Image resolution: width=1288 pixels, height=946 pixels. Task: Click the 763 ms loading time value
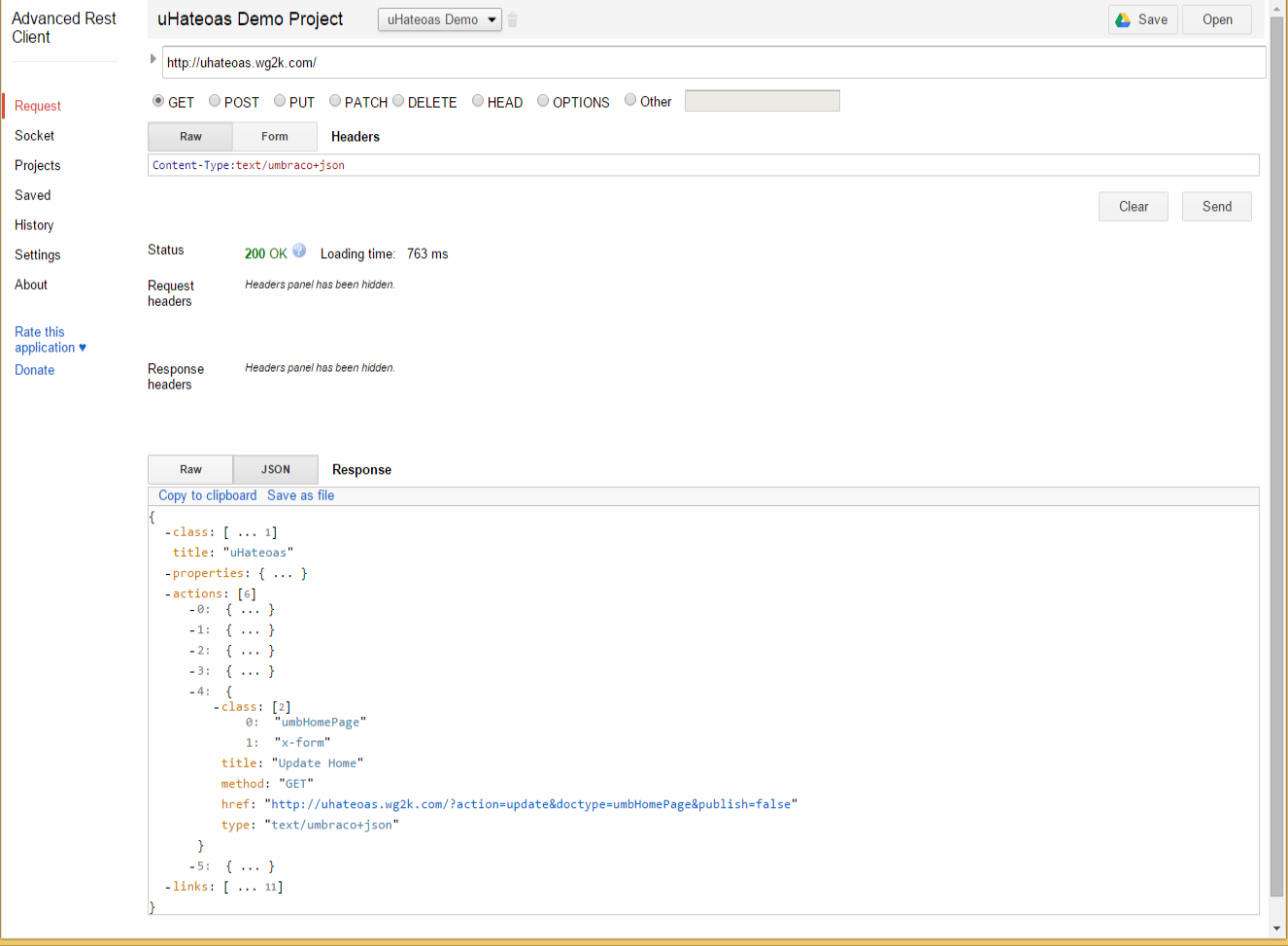point(427,253)
